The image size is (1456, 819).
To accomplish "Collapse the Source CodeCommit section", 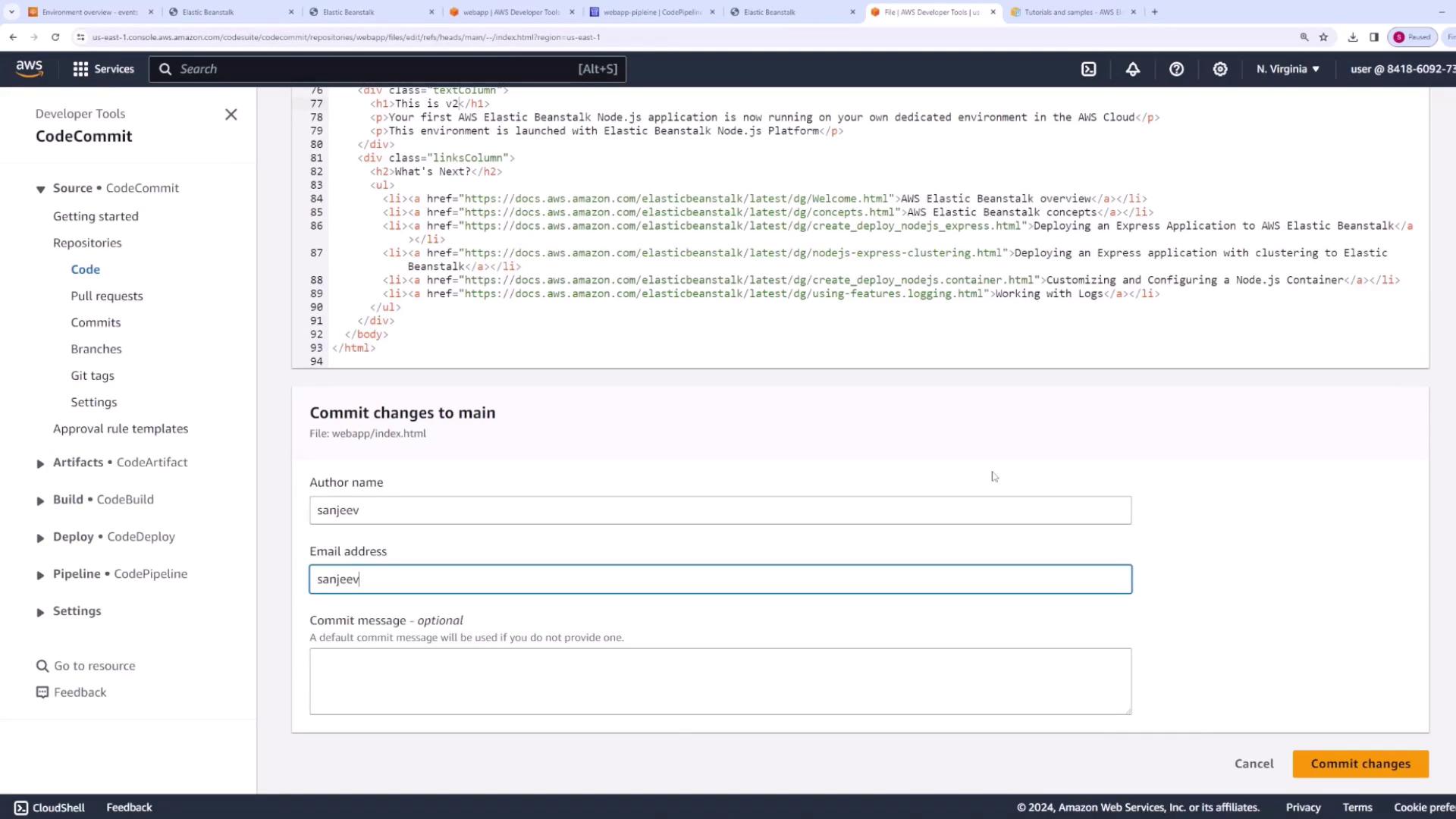I will click(41, 189).
